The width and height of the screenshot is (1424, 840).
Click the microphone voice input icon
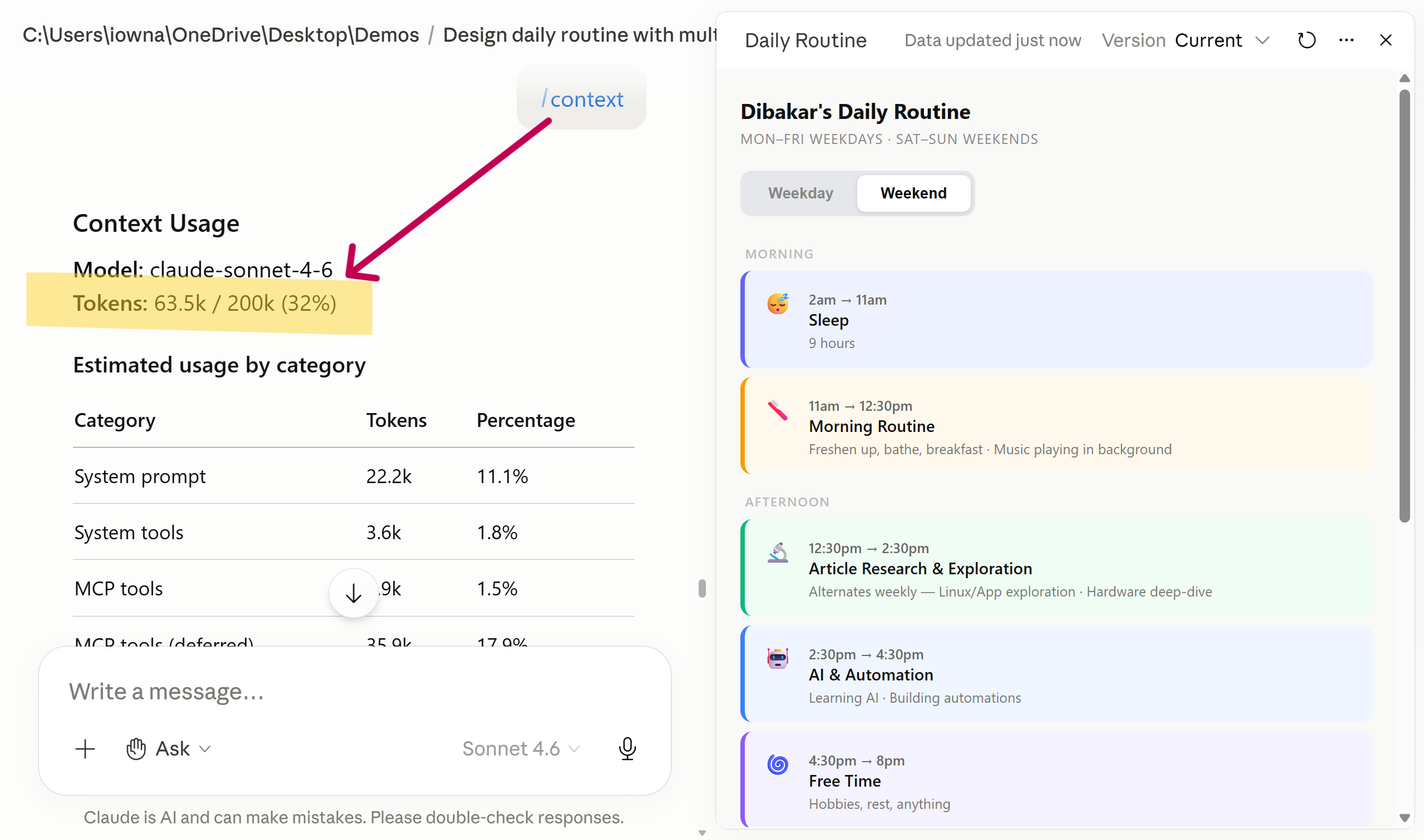point(627,748)
